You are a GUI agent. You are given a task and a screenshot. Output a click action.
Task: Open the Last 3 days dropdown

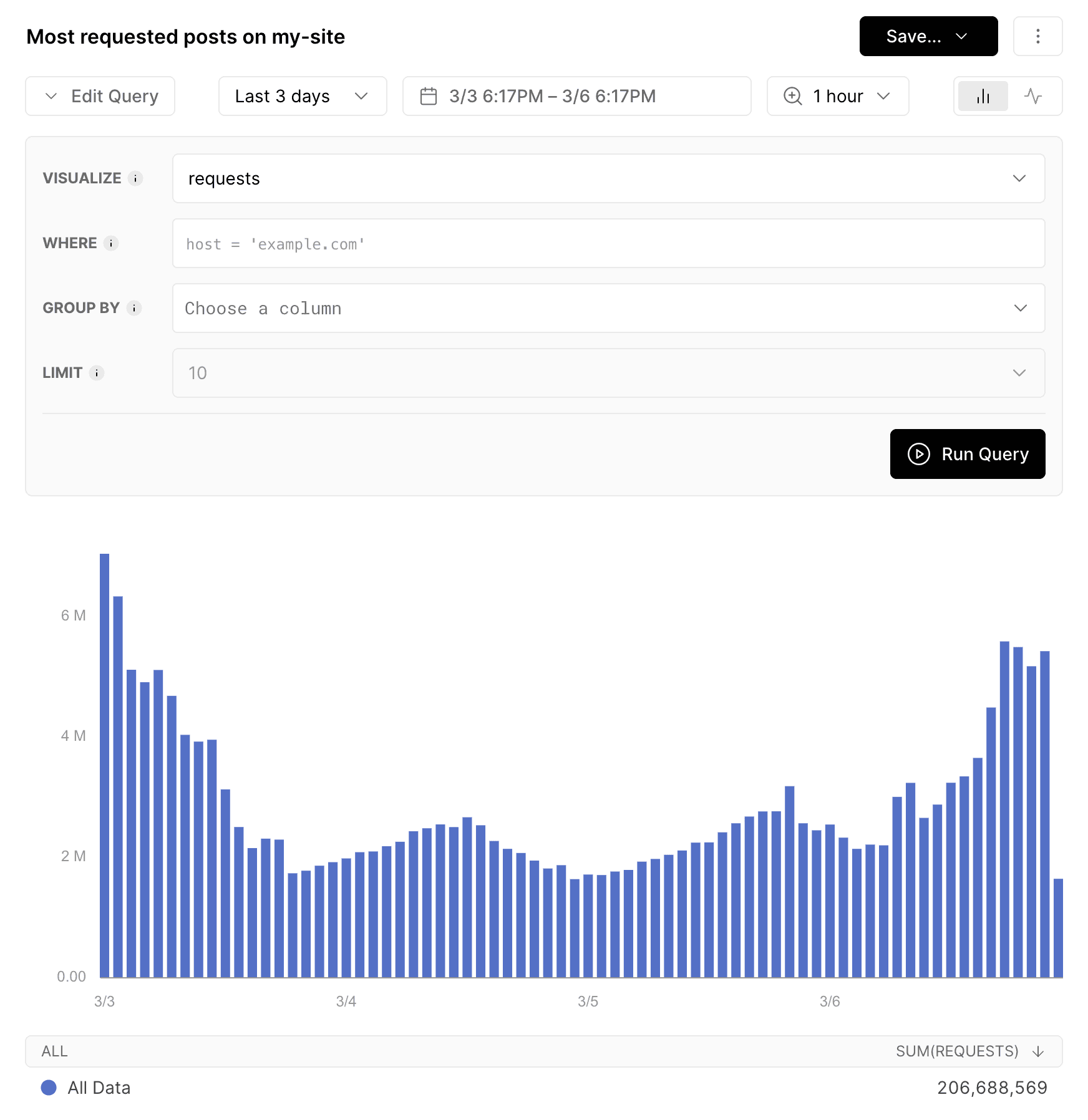pyautogui.click(x=302, y=96)
